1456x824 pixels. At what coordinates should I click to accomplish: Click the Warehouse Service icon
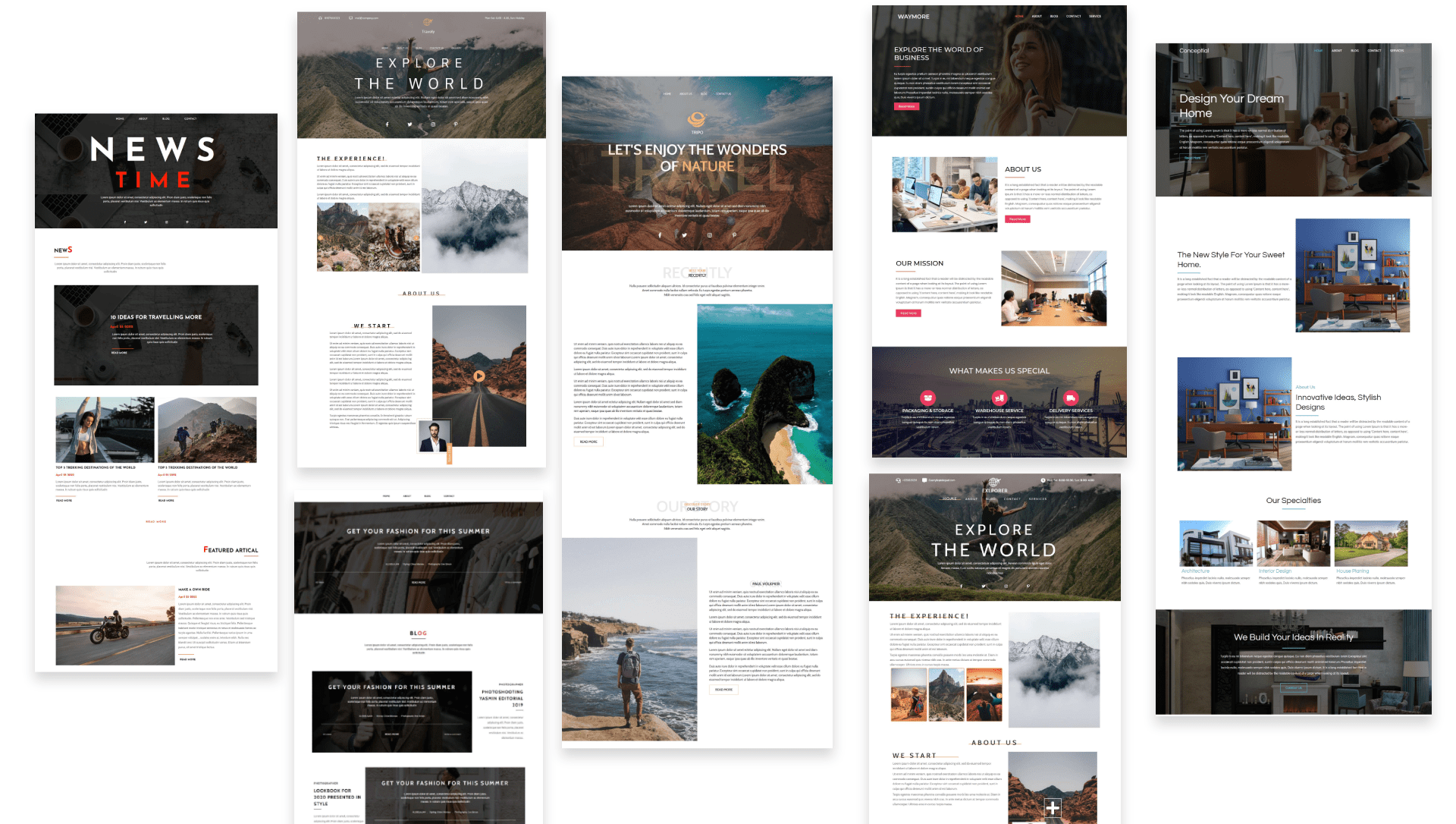pos(999,396)
